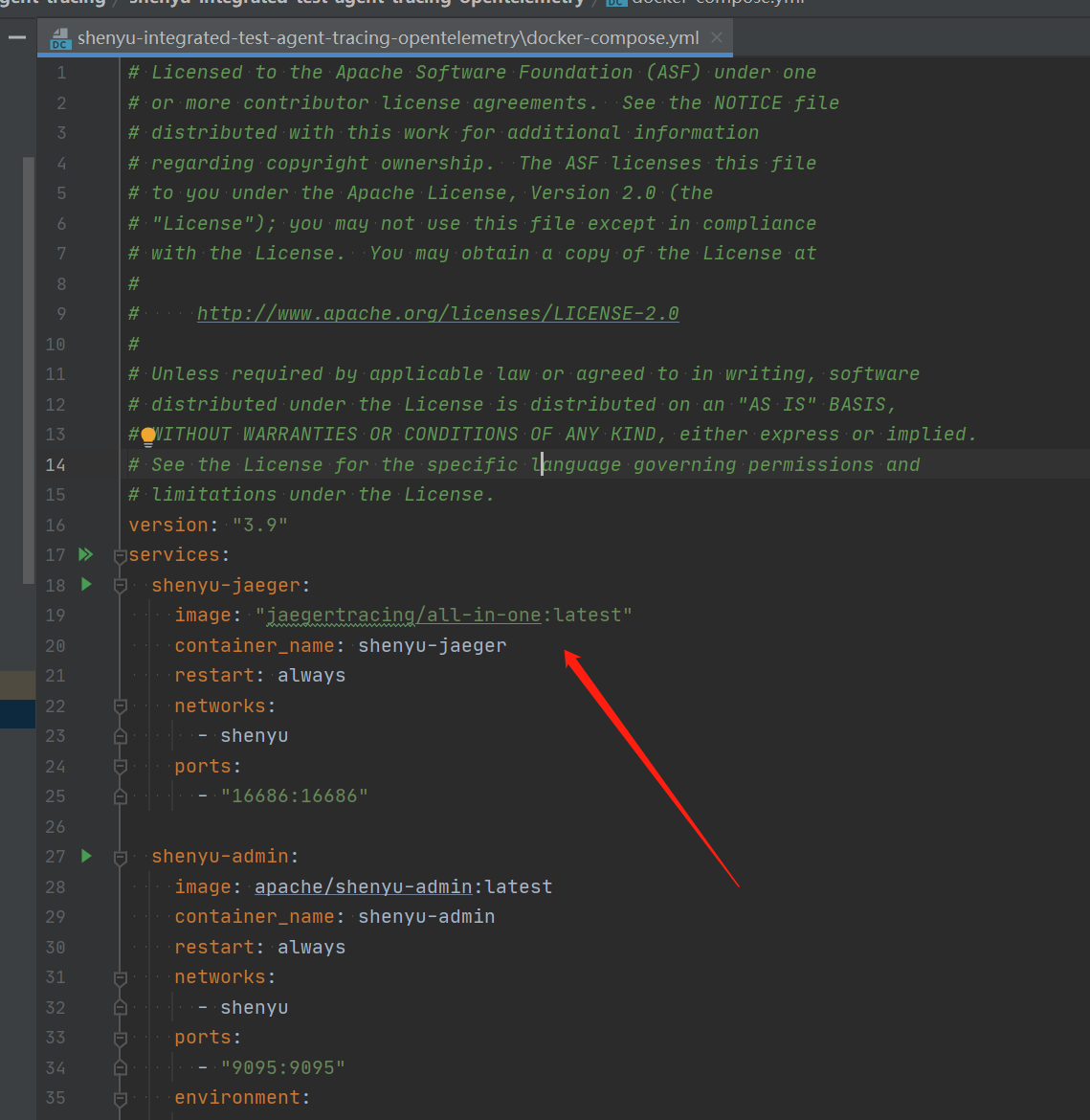Viewport: 1090px width, 1120px height.
Task: Click the 'environment' key on line 35
Action: (237, 1097)
